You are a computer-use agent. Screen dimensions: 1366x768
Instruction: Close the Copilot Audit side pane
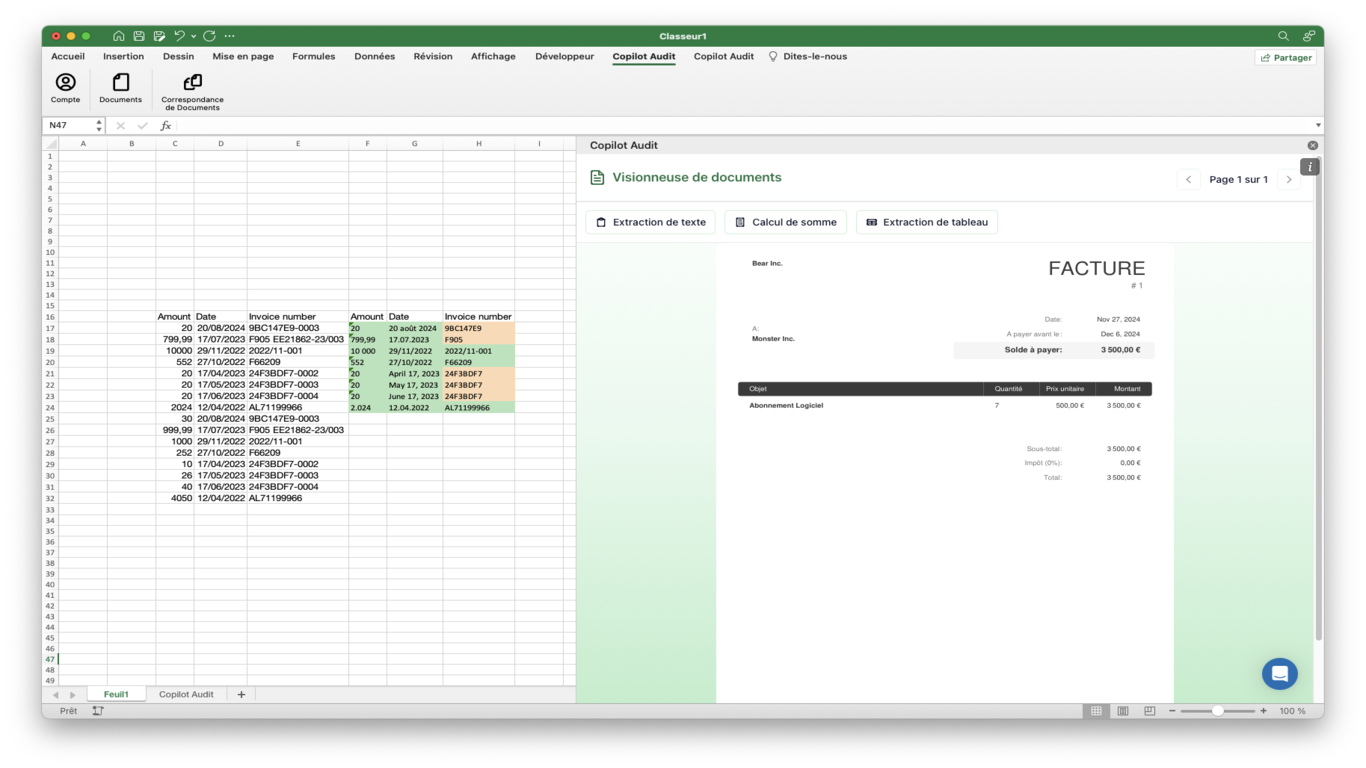[1313, 146]
